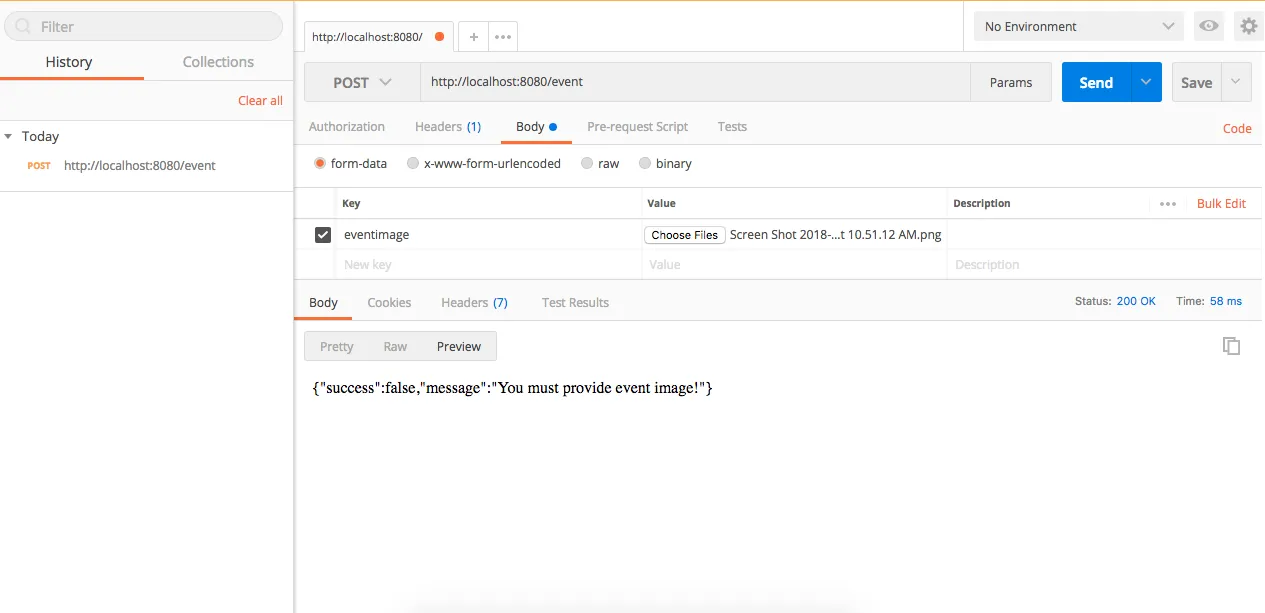This screenshot has width=1265, height=613.
Task: Click Choose Files for eventimage
Action: 685,235
